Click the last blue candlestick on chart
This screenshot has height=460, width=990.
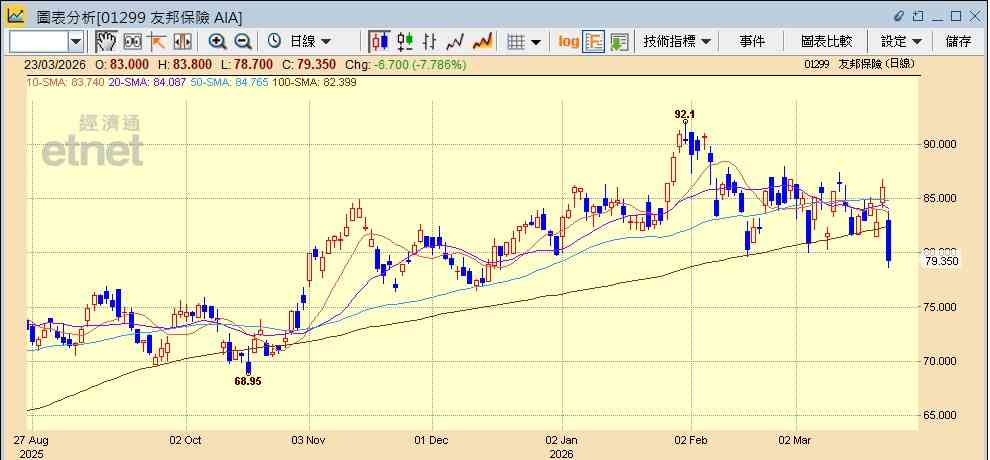(888, 240)
